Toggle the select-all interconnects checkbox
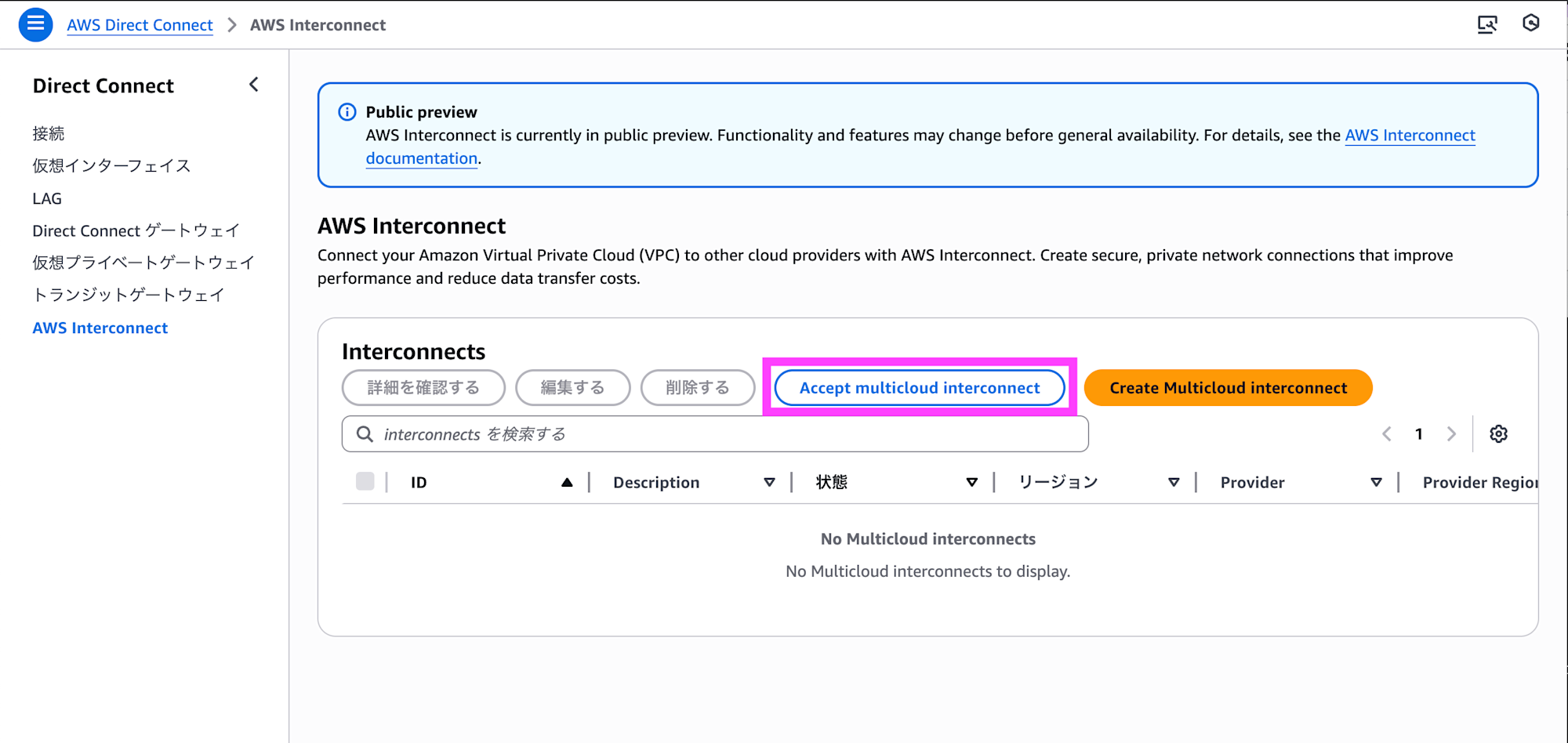 (365, 481)
